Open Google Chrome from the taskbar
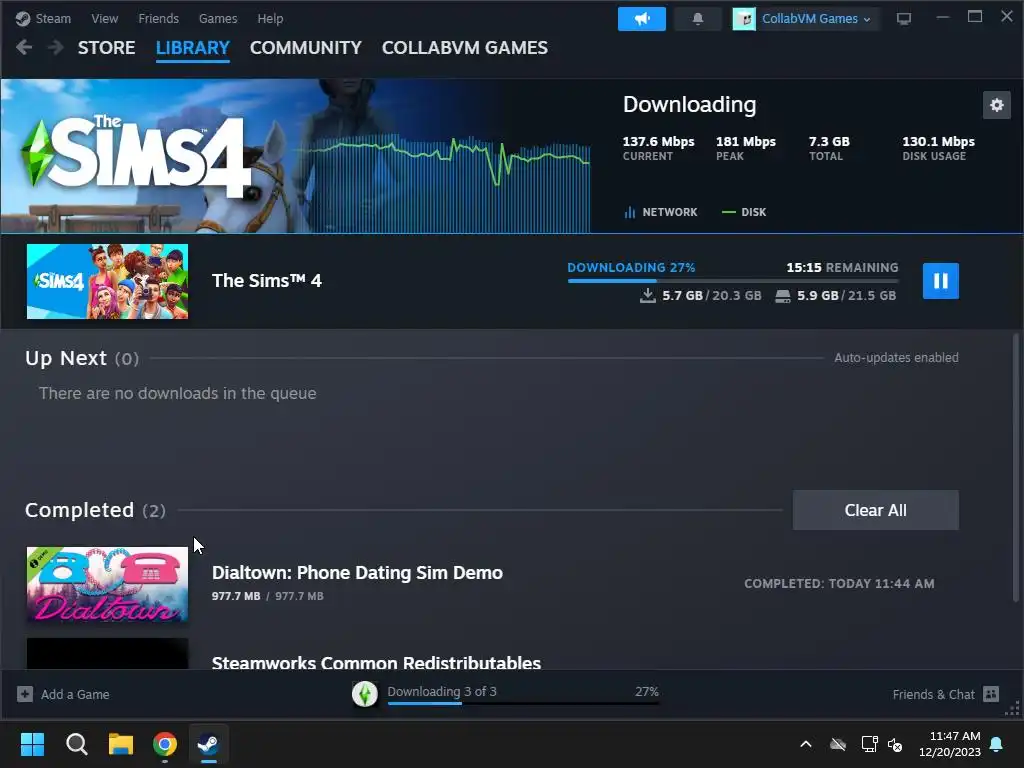Screen dimensions: 1024x768 click(x=165, y=744)
